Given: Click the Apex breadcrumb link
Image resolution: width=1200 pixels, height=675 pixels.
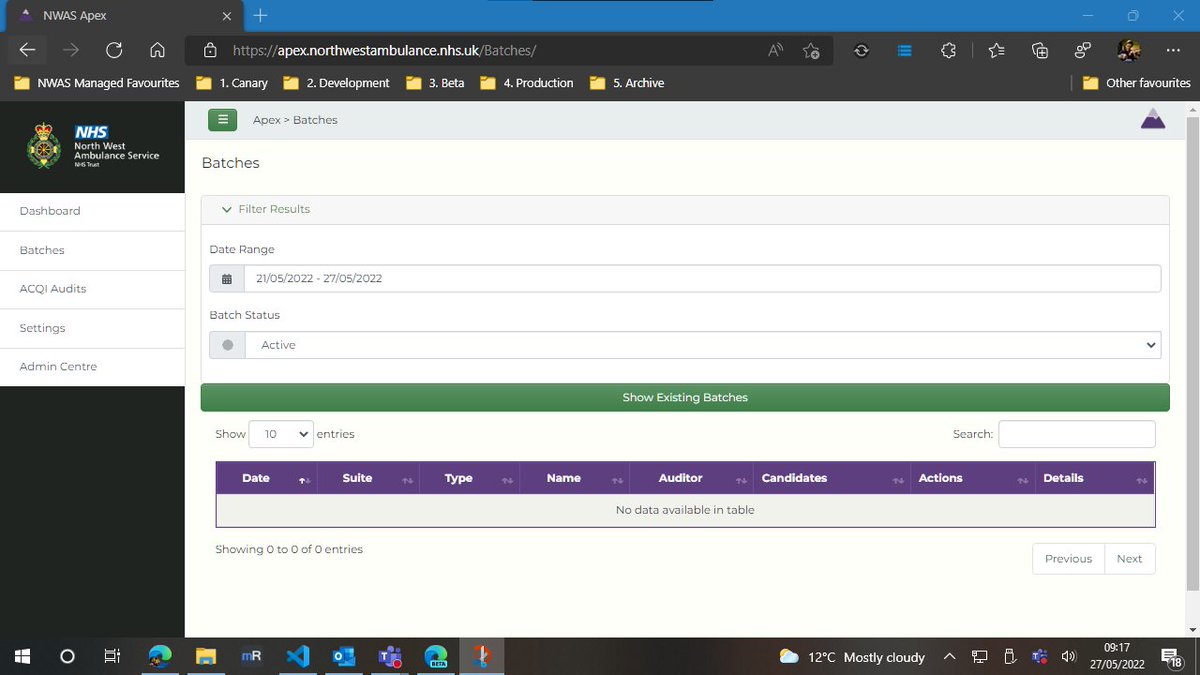Looking at the screenshot, I should click(x=266, y=120).
